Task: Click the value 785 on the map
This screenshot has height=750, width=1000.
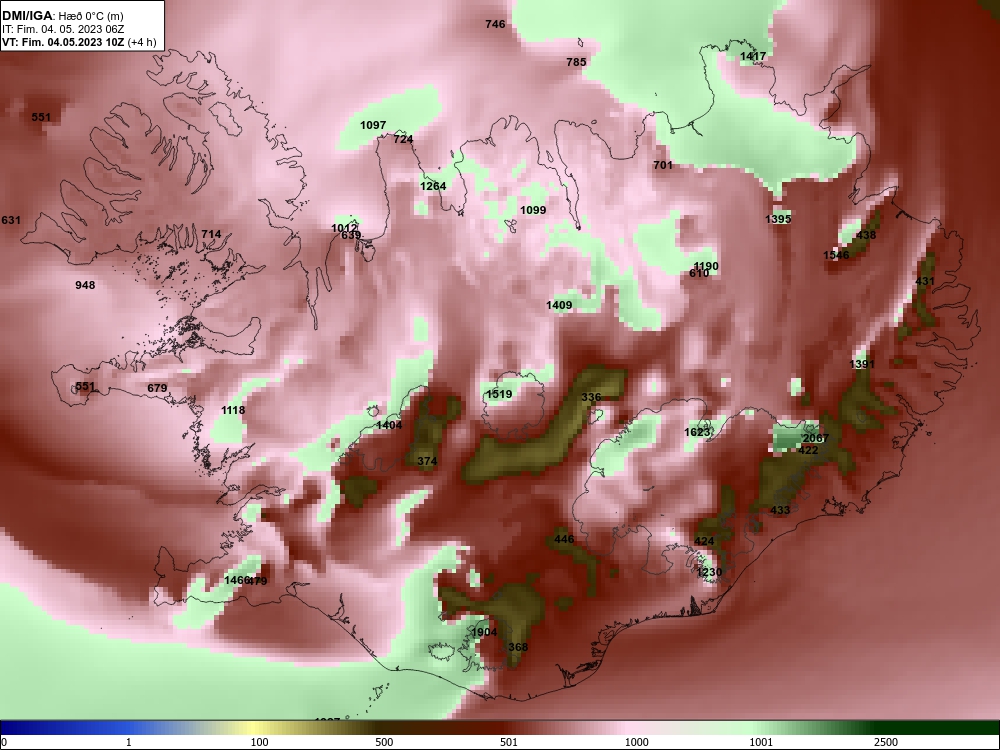Action: click(x=576, y=62)
